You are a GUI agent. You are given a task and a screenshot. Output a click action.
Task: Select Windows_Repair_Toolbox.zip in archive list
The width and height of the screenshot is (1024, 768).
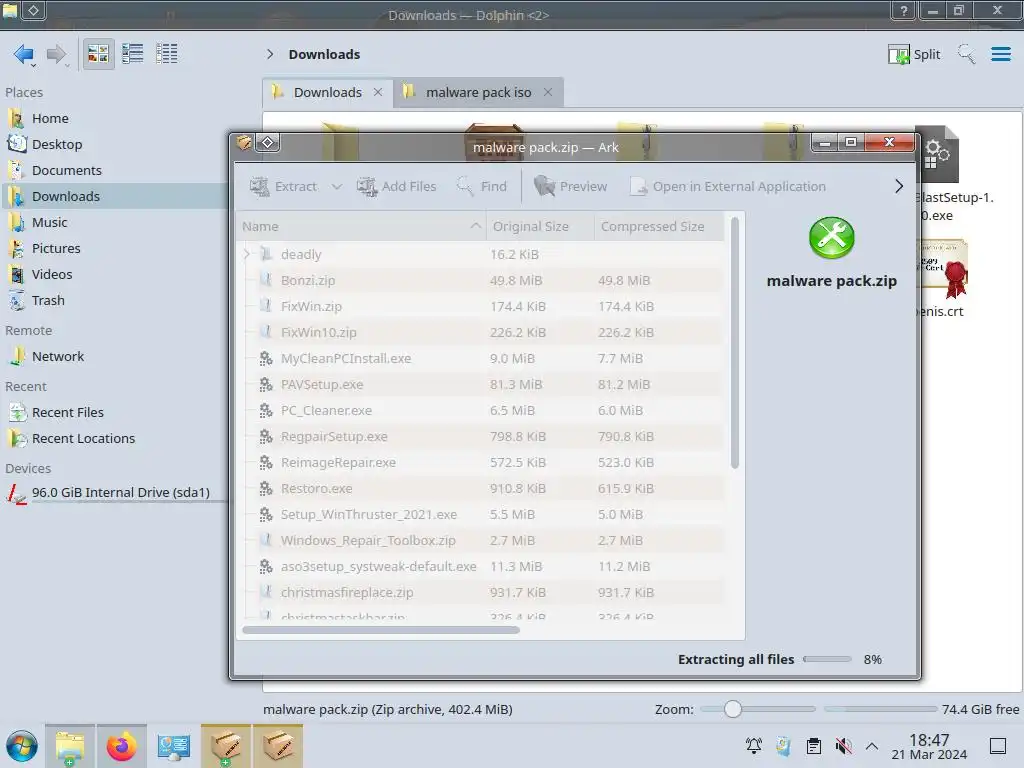tap(481, 541)
